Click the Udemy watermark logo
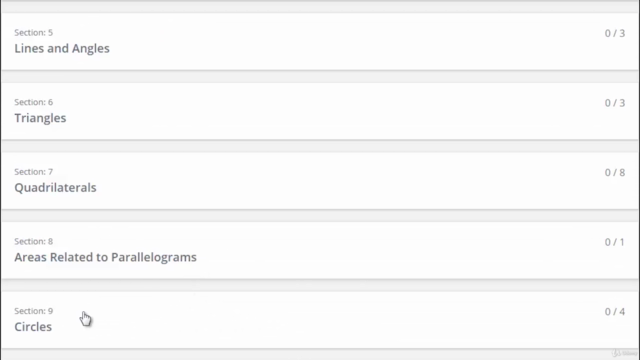 [624, 353]
